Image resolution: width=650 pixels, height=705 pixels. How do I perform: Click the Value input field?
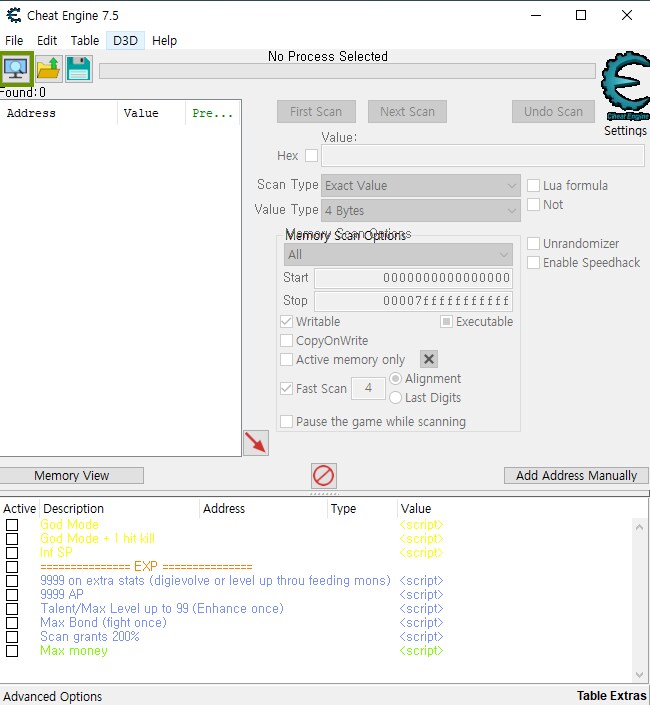[482, 156]
